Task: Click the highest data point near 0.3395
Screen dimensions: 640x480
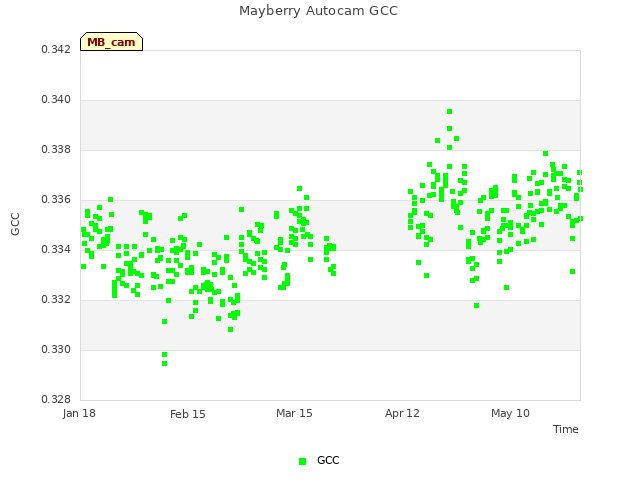Action: 449,112
